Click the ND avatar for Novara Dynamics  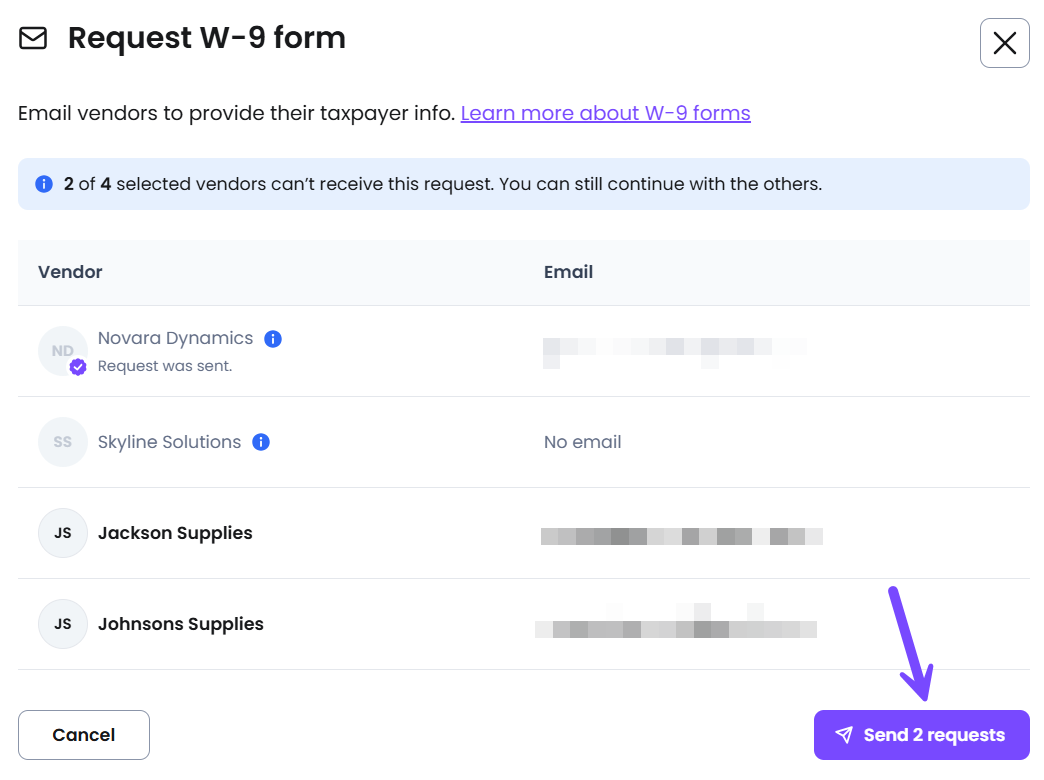click(x=62, y=350)
